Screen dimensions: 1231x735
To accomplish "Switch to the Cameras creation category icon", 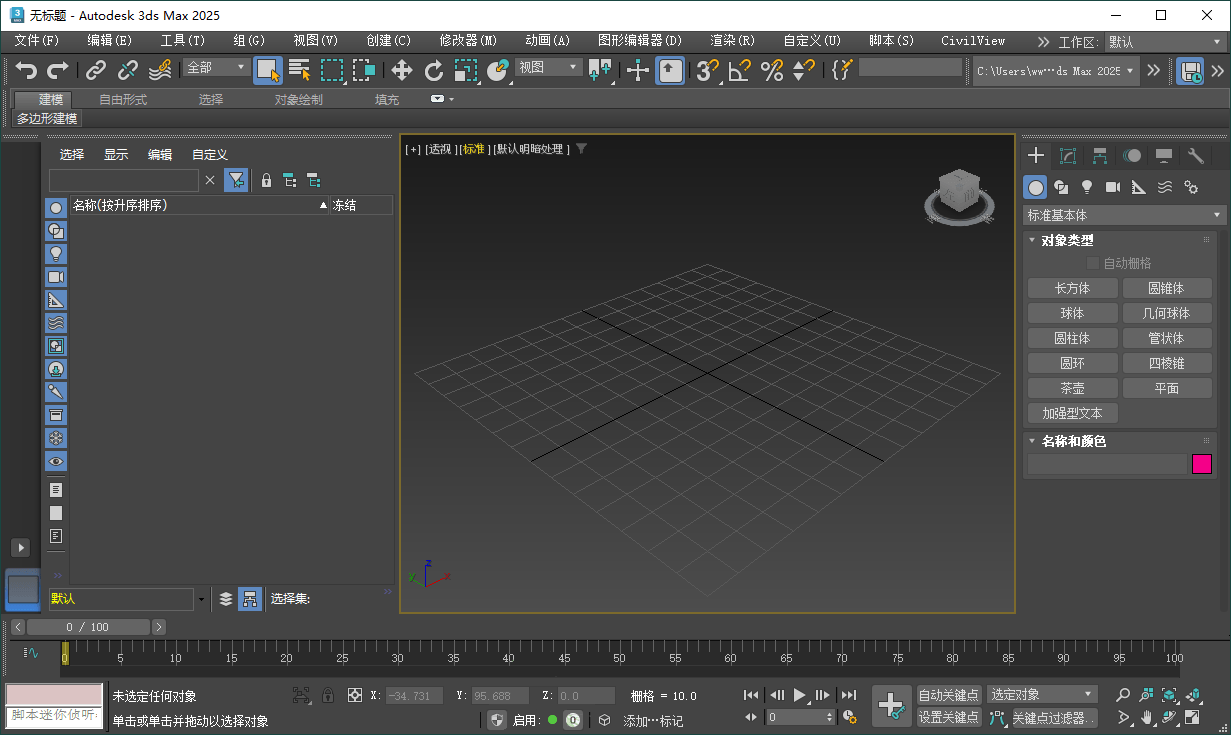I will point(1113,187).
